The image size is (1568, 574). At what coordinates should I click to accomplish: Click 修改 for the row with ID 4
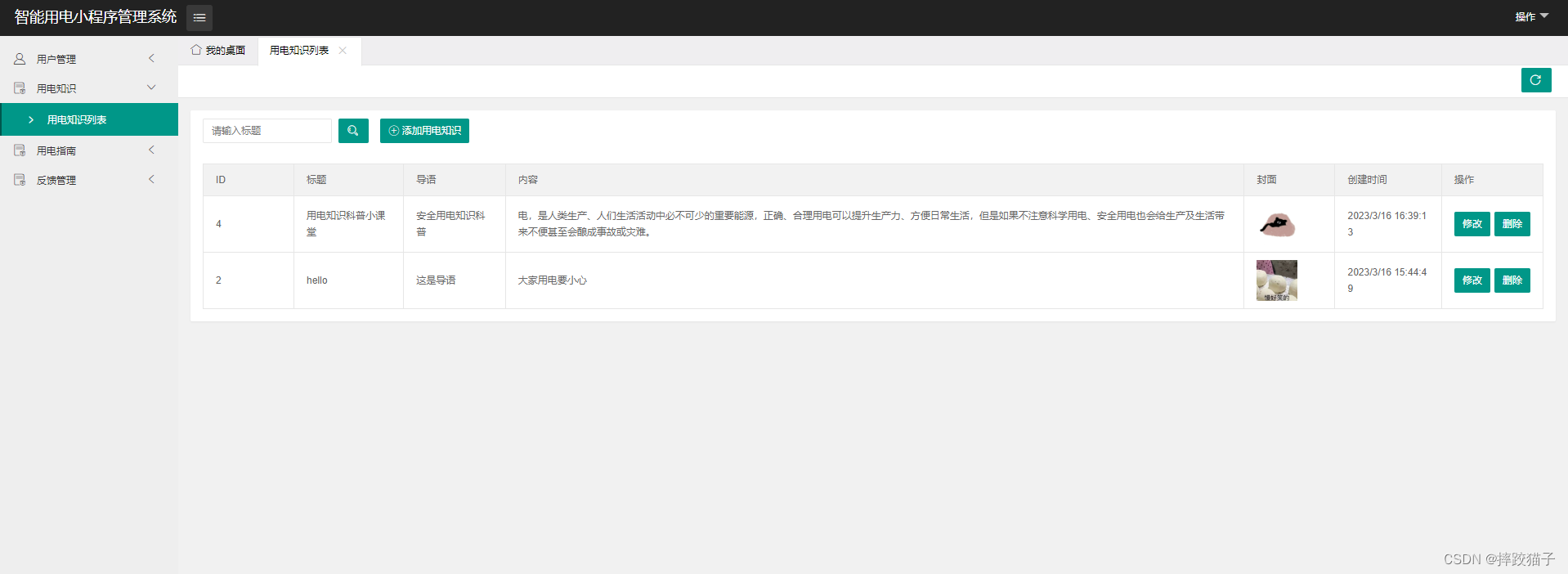click(1472, 224)
